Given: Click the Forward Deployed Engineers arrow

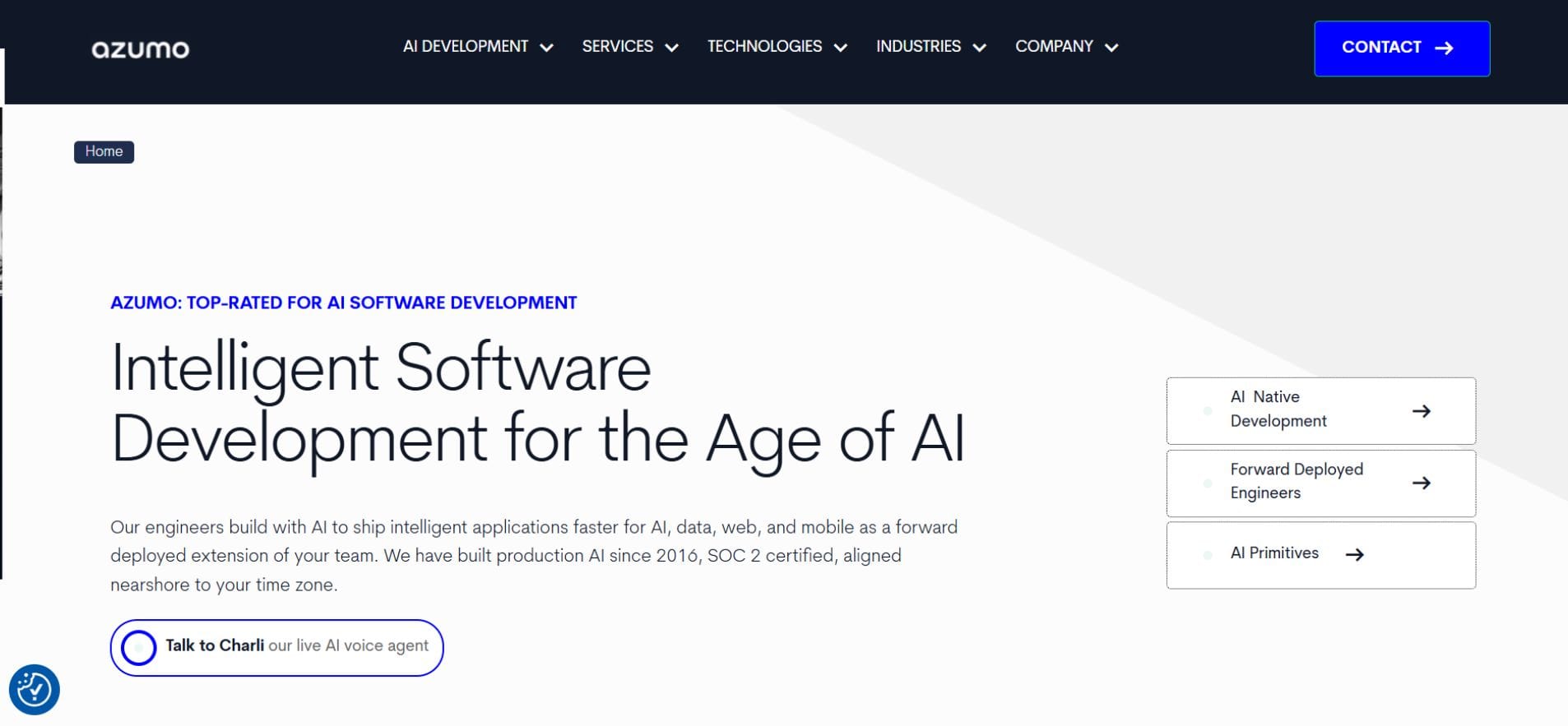Looking at the screenshot, I should pyautogui.click(x=1422, y=483).
